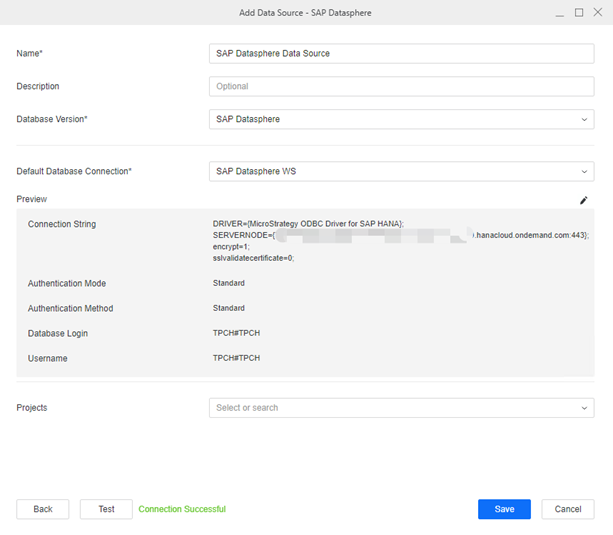Edit the connection preview with pencil icon
613x535 pixels.
click(584, 200)
